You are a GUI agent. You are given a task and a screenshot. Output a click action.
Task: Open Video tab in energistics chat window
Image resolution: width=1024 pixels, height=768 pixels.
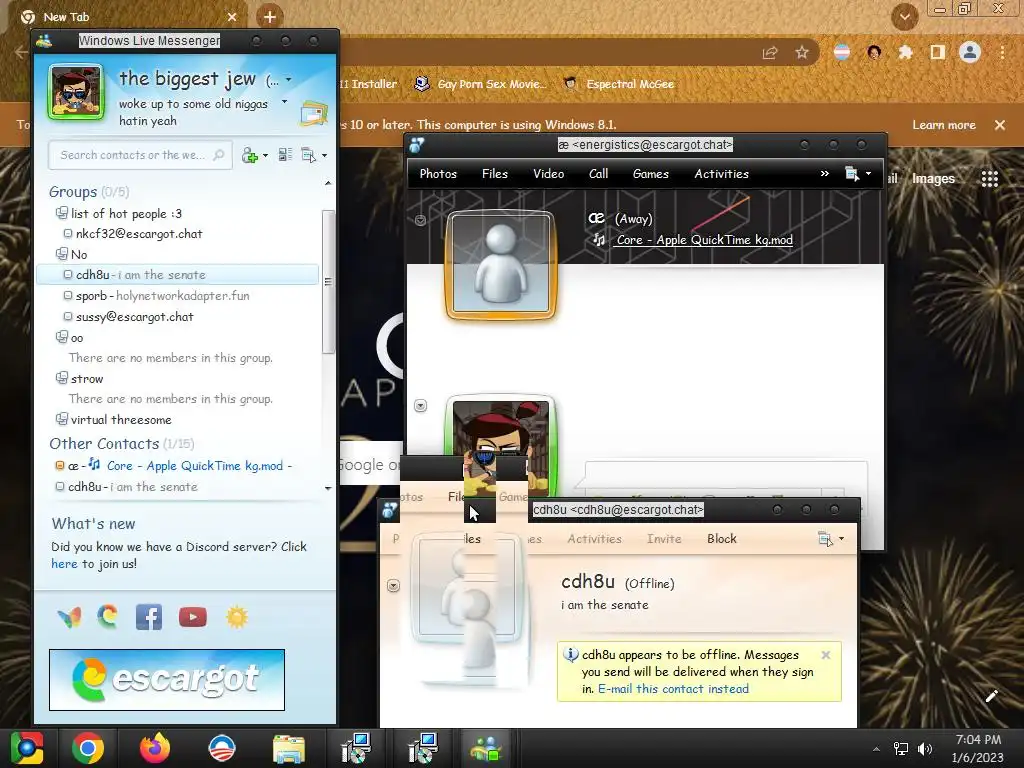[x=549, y=174]
